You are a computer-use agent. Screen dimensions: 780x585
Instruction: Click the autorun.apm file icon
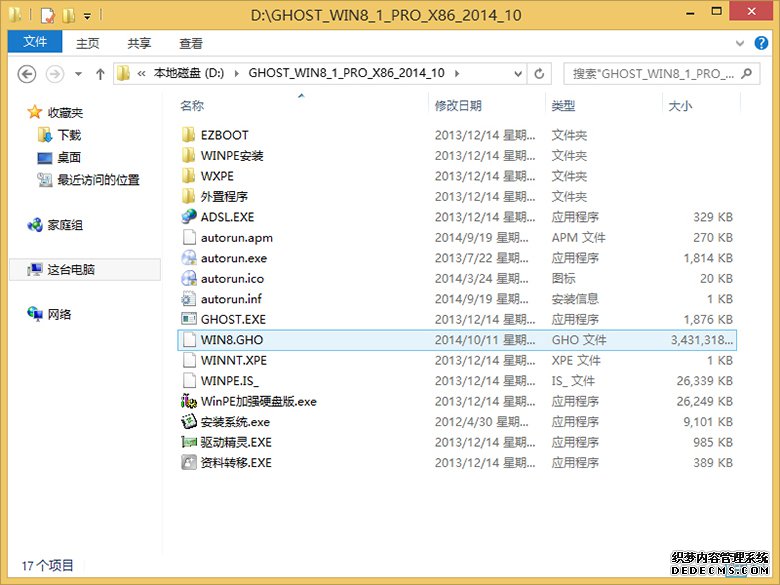(189, 237)
